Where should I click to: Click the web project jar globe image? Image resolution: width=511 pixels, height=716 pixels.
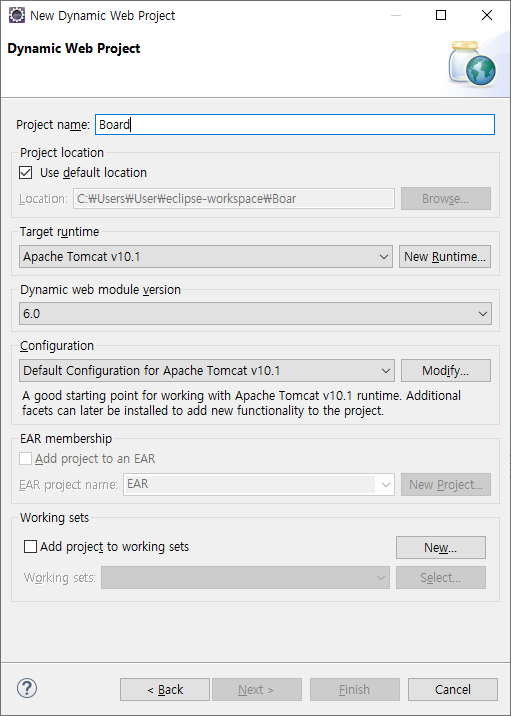point(472,63)
